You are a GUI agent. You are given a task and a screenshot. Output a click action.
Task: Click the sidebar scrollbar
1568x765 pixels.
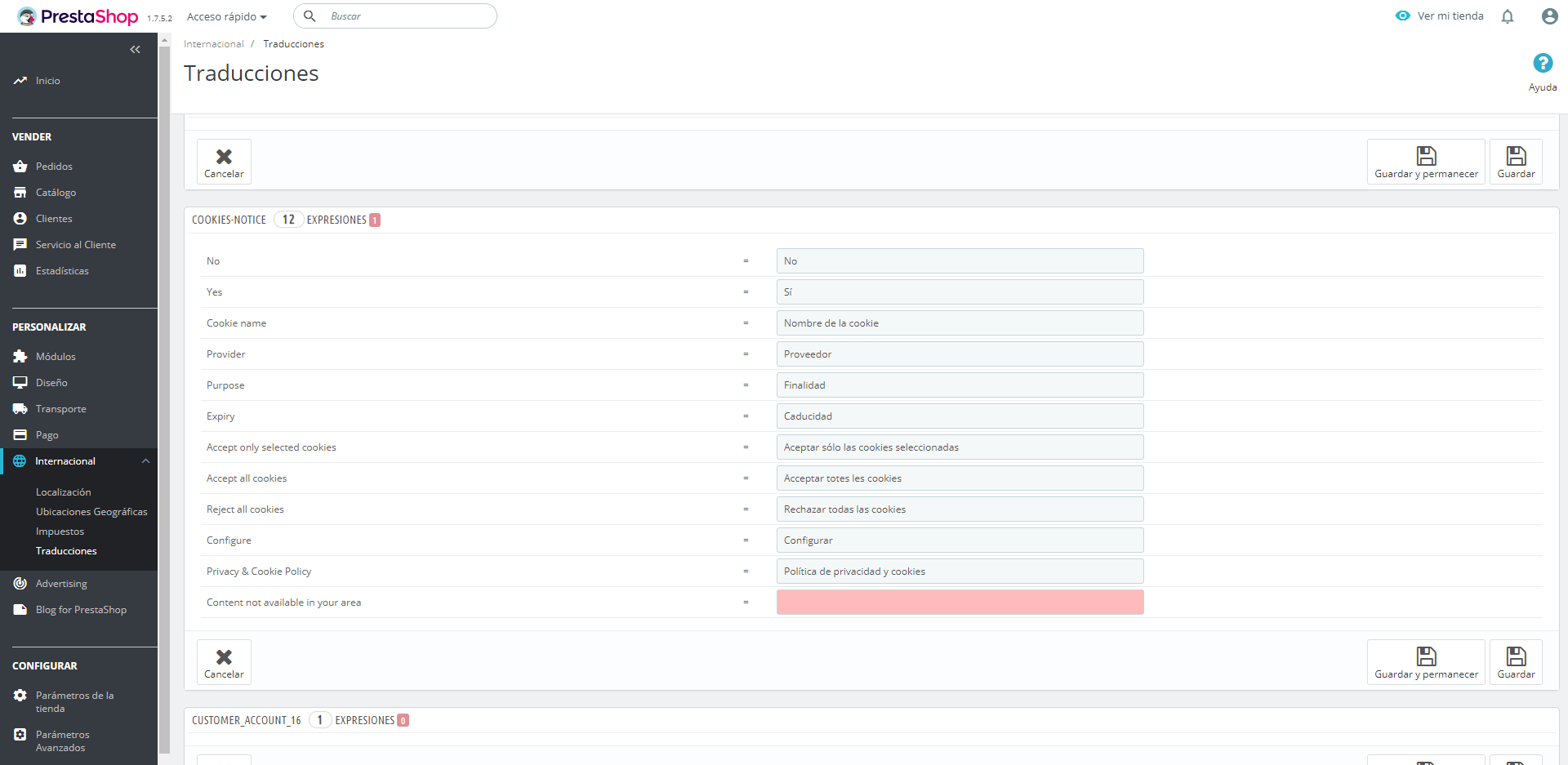[164, 400]
